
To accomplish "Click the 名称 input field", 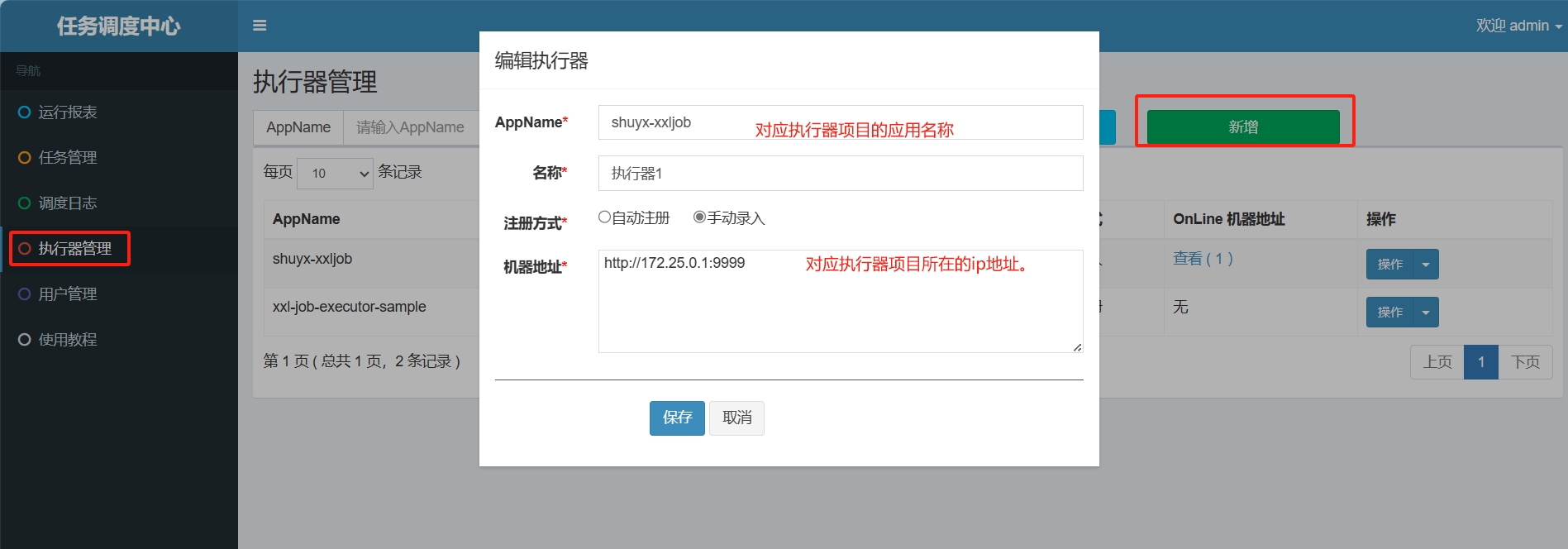I will pos(840,174).
